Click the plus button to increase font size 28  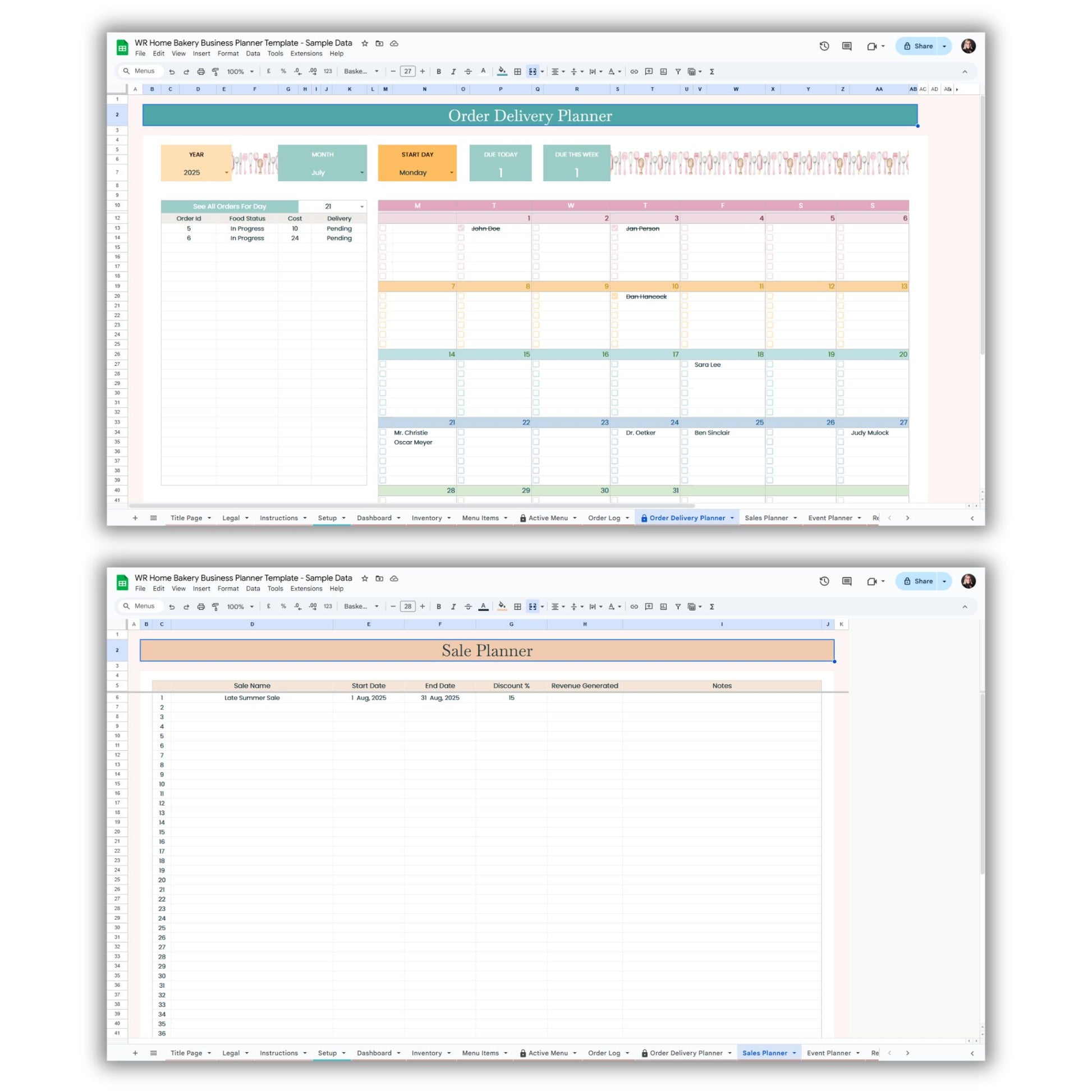422,607
